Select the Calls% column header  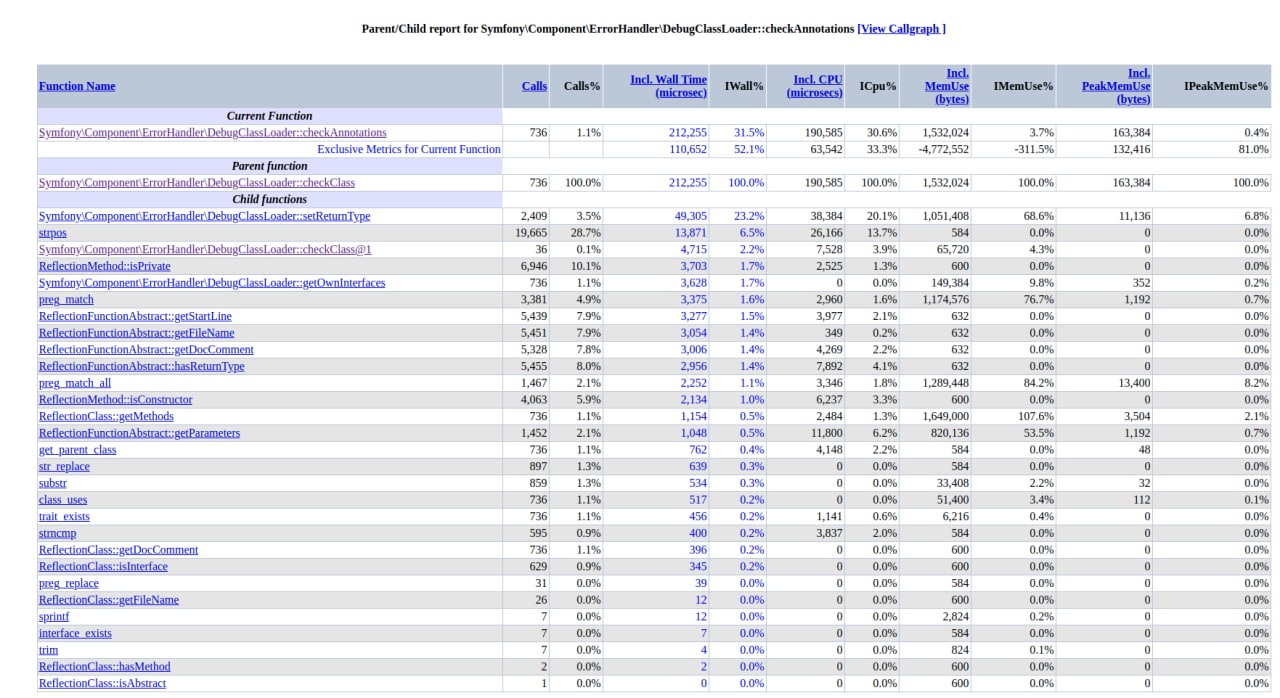coord(582,86)
